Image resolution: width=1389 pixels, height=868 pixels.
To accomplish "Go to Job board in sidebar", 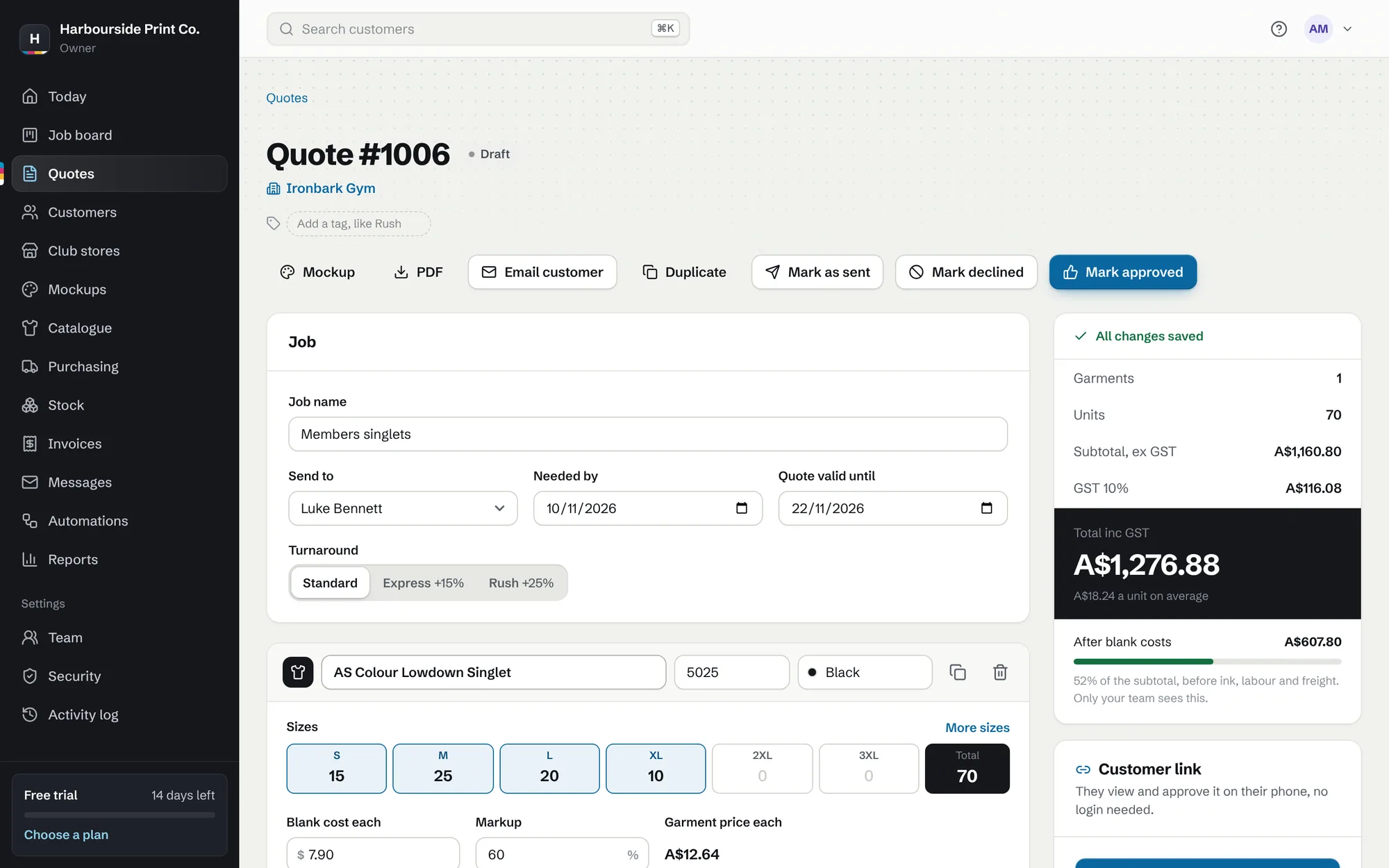I will (x=119, y=135).
